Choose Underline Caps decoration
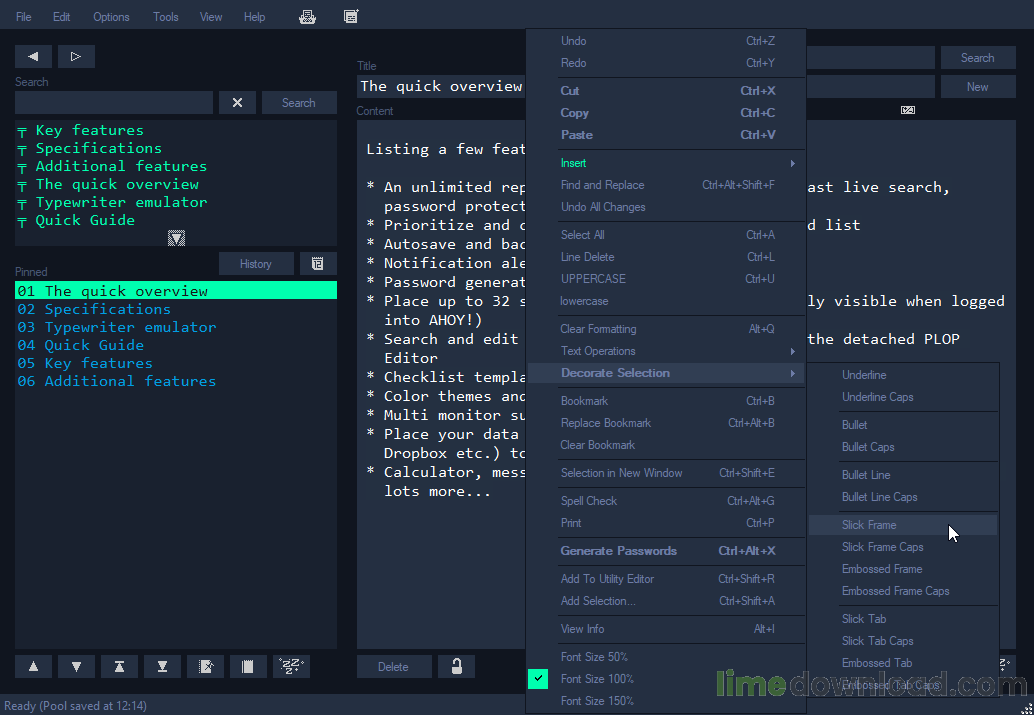This screenshot has width=1034, height=715. coord(902,397)
